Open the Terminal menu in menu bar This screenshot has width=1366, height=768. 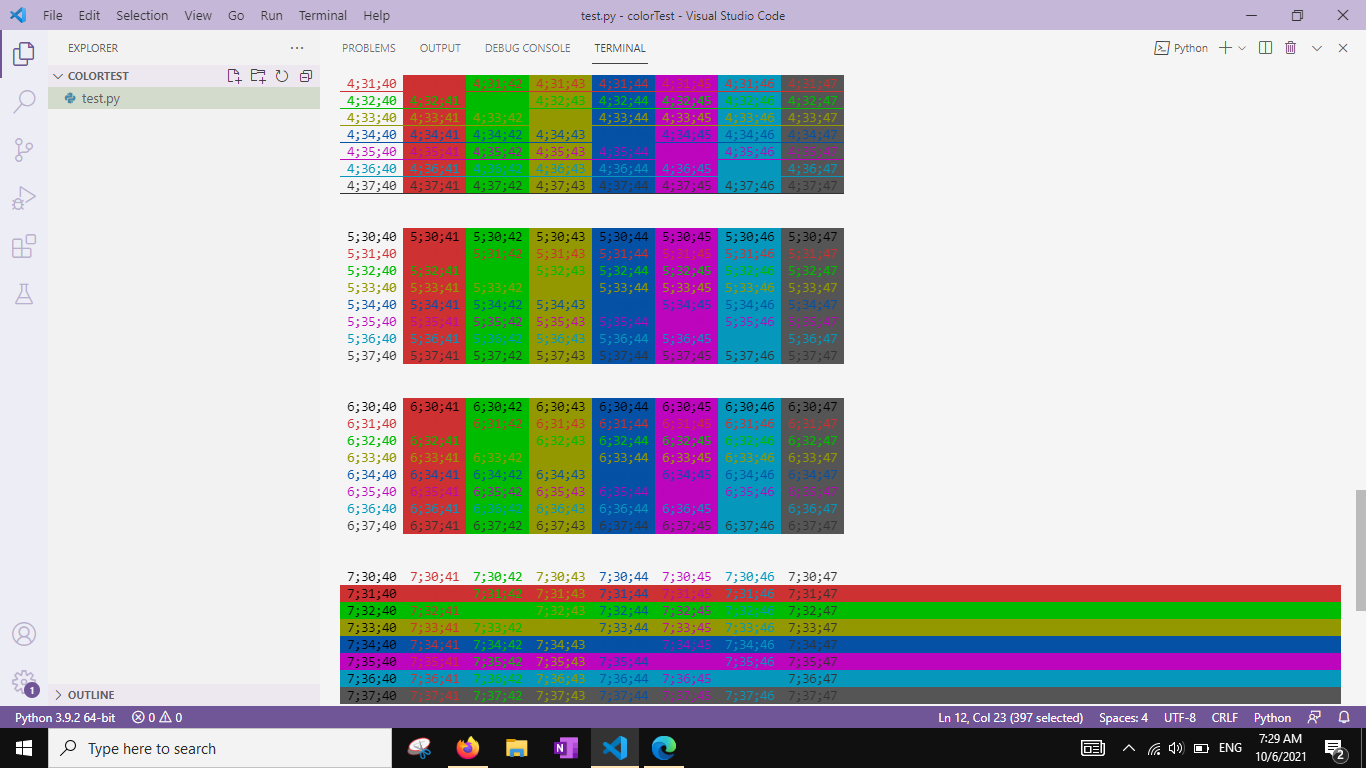tap(322, 16)
